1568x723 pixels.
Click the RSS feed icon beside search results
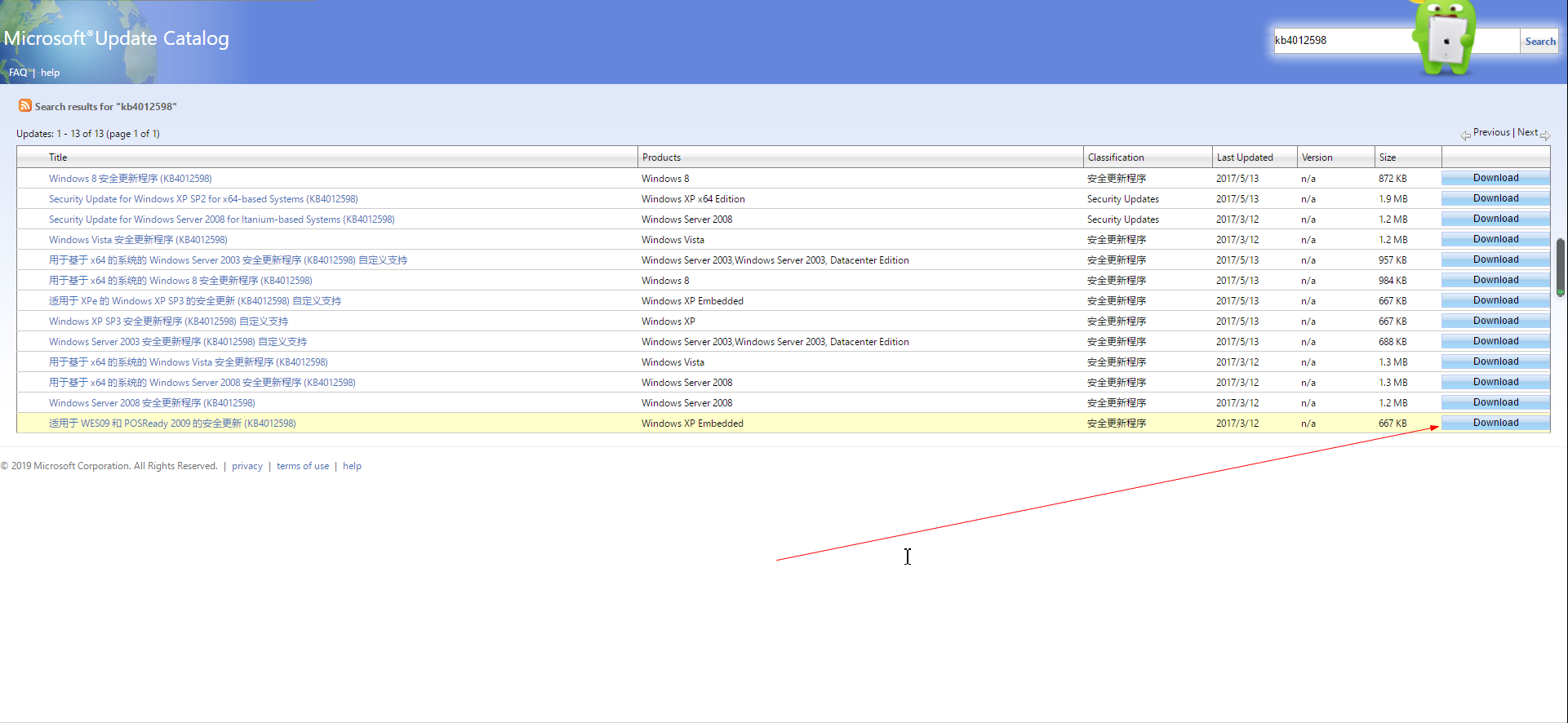[25, 105]
